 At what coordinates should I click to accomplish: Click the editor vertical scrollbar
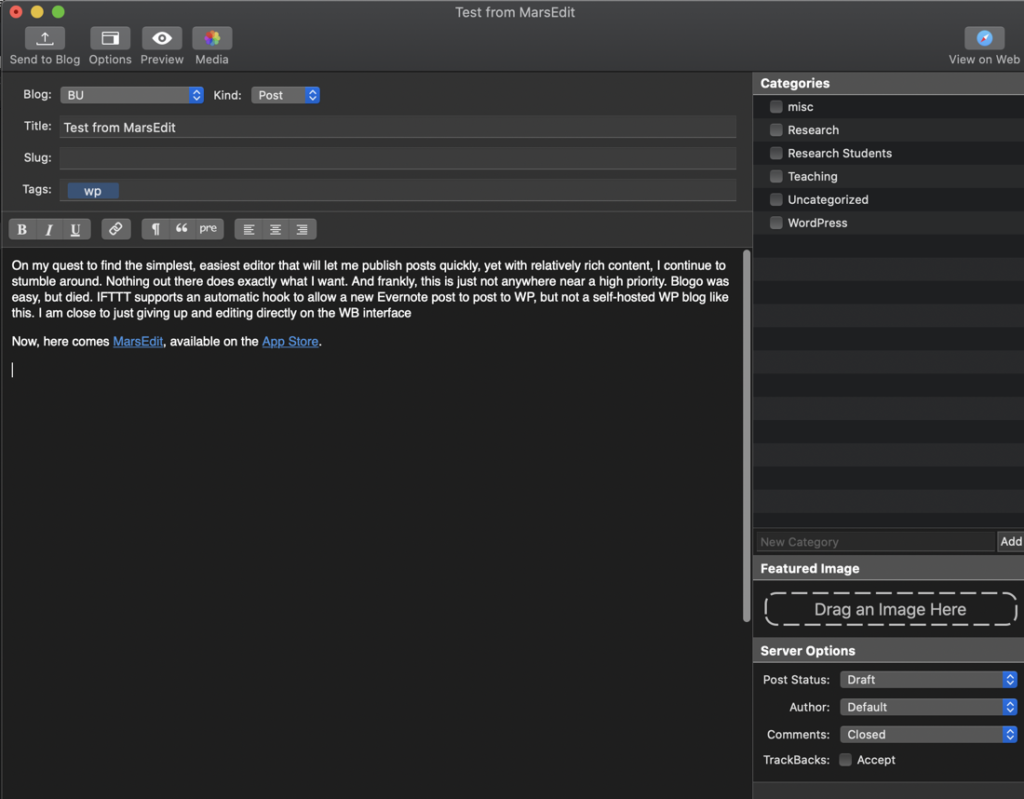tap(746, 436)
